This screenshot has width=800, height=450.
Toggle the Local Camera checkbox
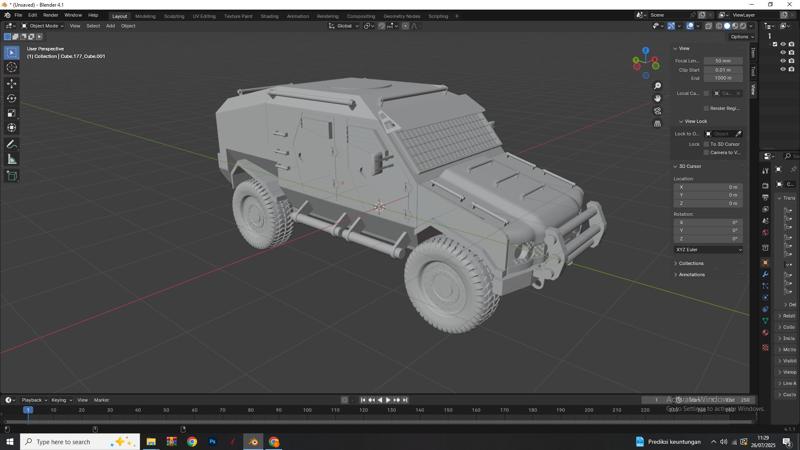[707, 93]
